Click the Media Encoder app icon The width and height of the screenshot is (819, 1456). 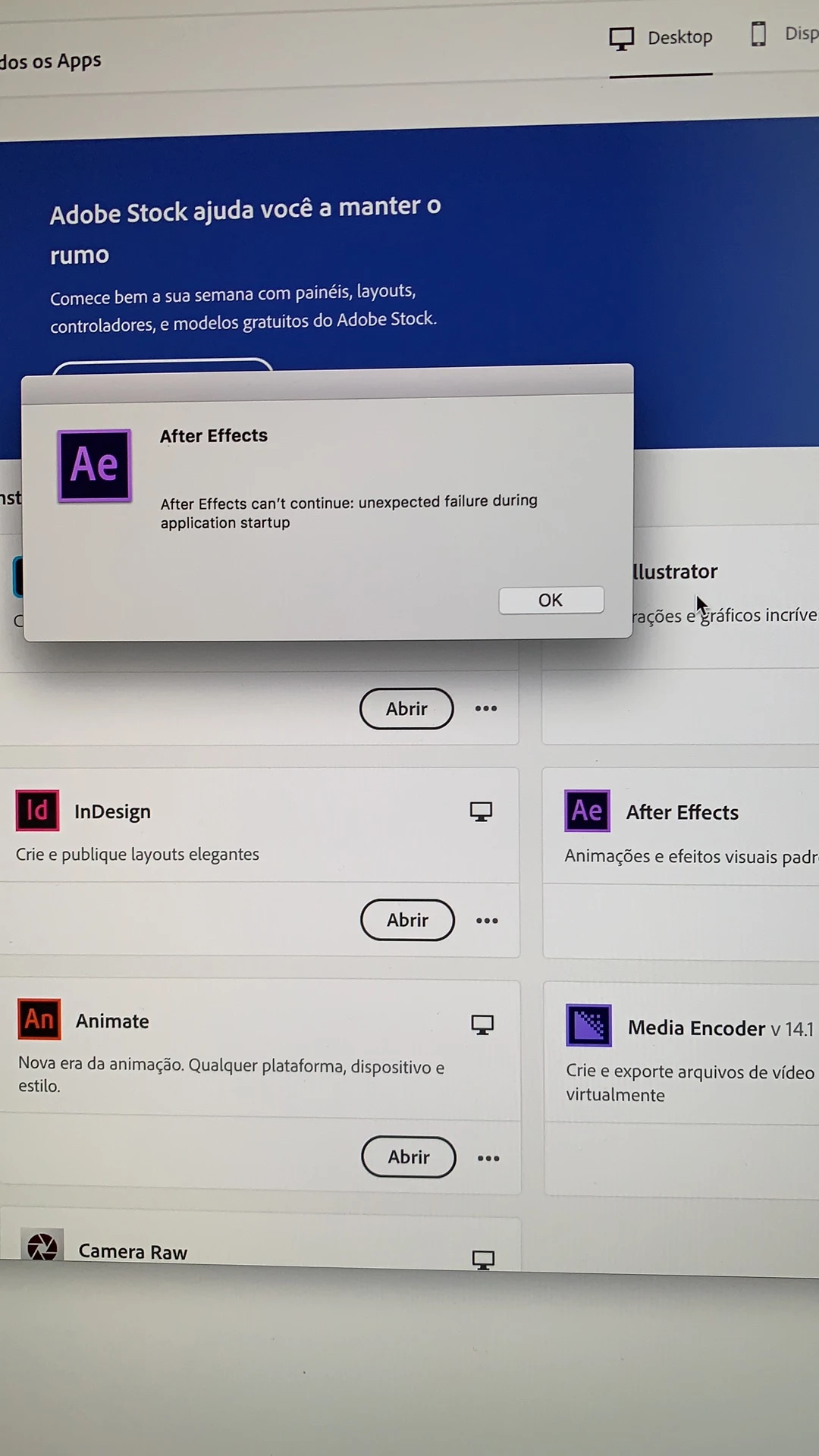589,1025
